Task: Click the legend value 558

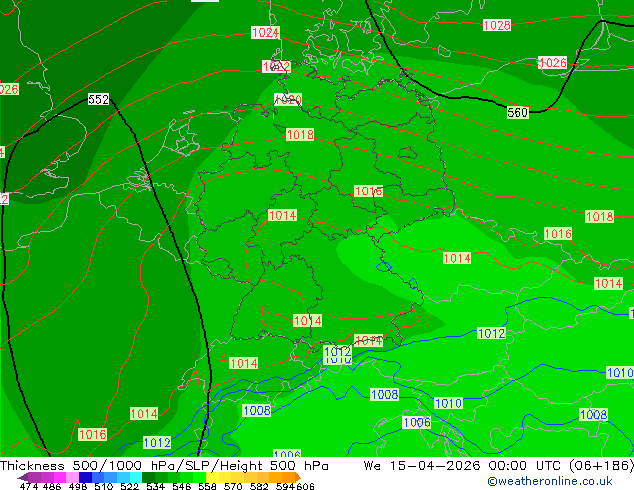Action: pyautogui.click(x=207, y=486)
